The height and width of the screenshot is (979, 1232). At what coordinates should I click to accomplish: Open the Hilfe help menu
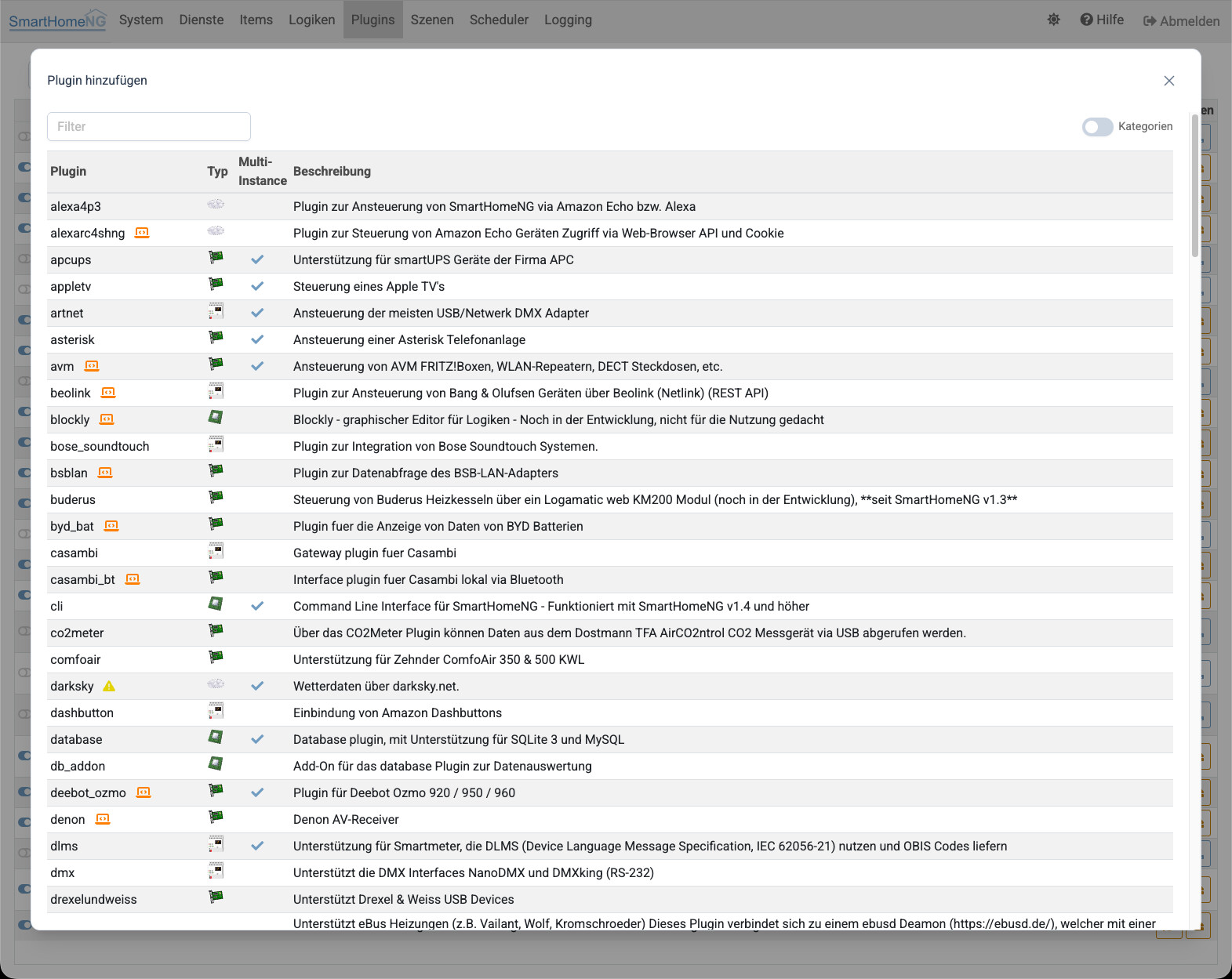[x=1102, y=20]
